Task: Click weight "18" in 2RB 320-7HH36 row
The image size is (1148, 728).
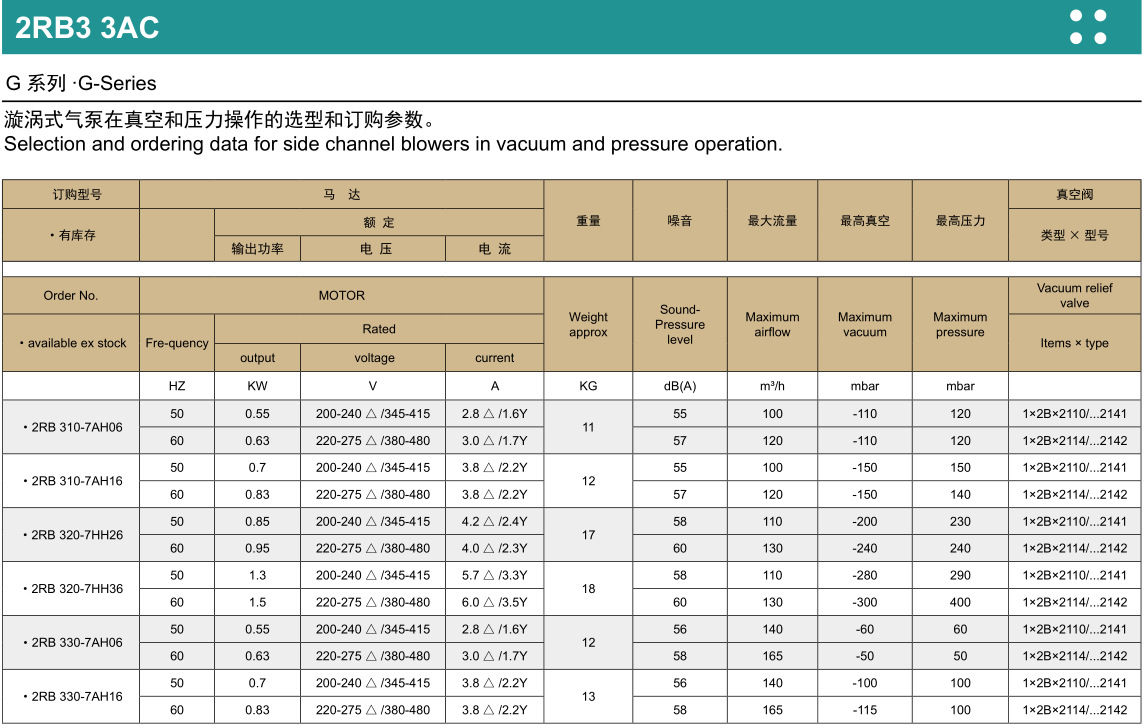Action: pyautogui.click(x=588, y=589)
